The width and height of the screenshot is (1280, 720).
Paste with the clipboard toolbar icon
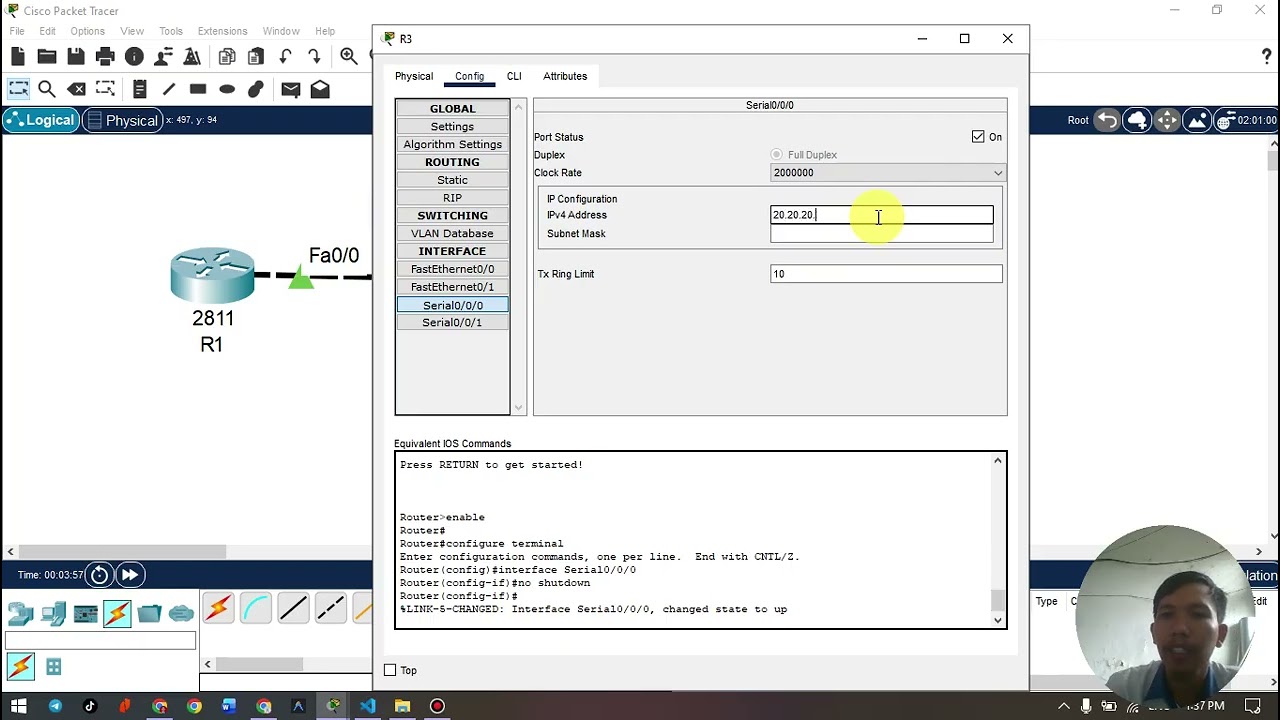(256, 57)
